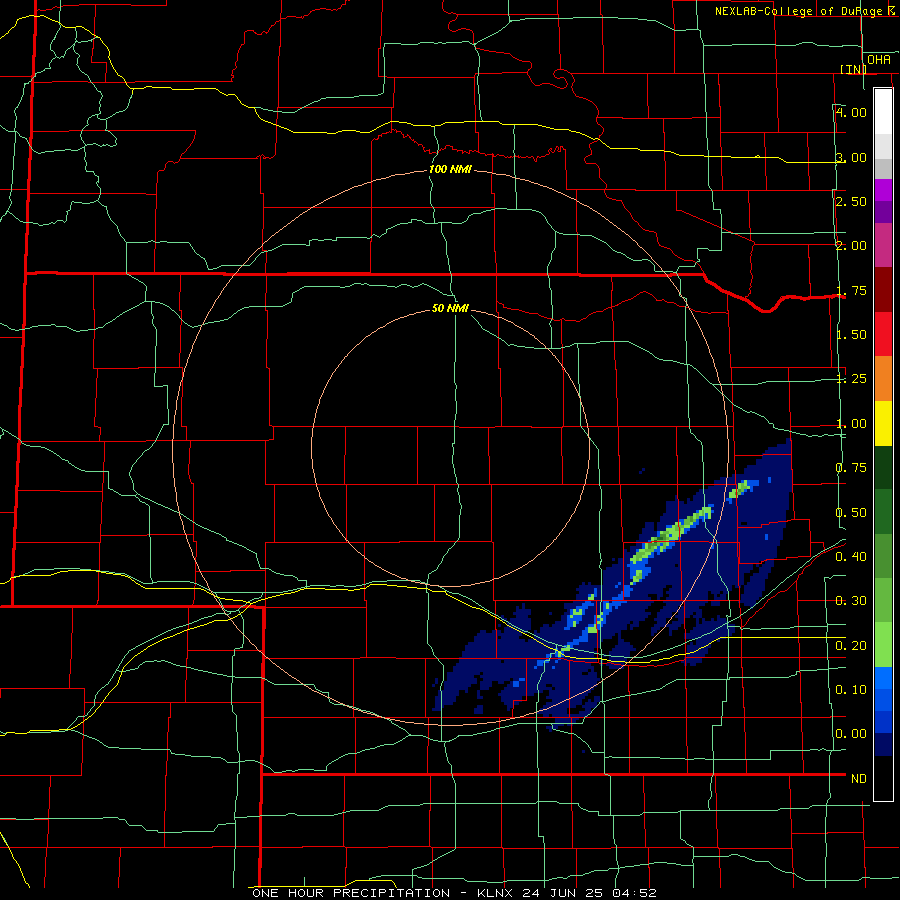Viewport: 900px width, 900px height.
Task: Click the [IN] units label
Action: point(853,69)
